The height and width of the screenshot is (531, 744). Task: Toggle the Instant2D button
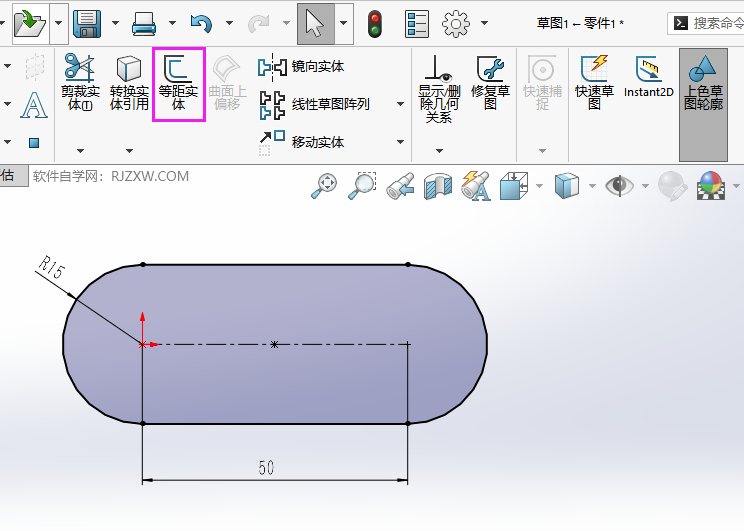point(649,77)
